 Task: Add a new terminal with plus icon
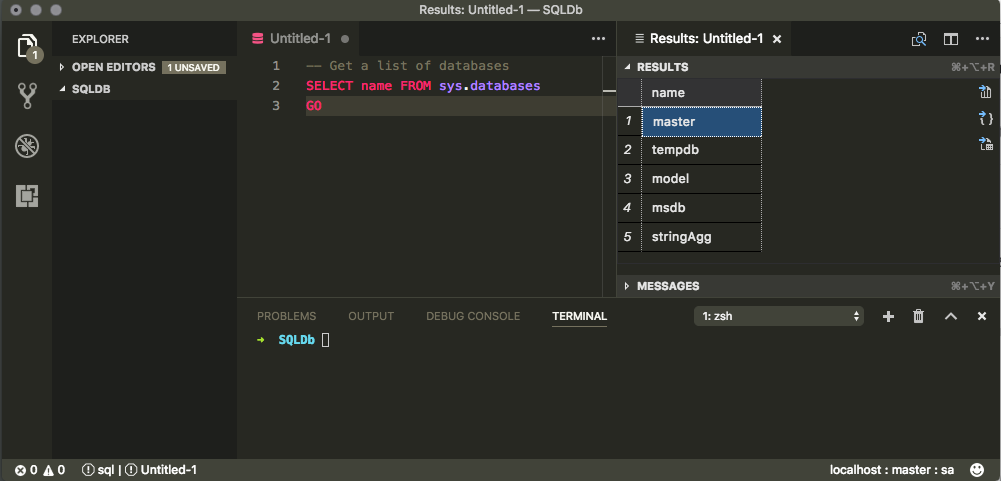click(x=888, y=316)
